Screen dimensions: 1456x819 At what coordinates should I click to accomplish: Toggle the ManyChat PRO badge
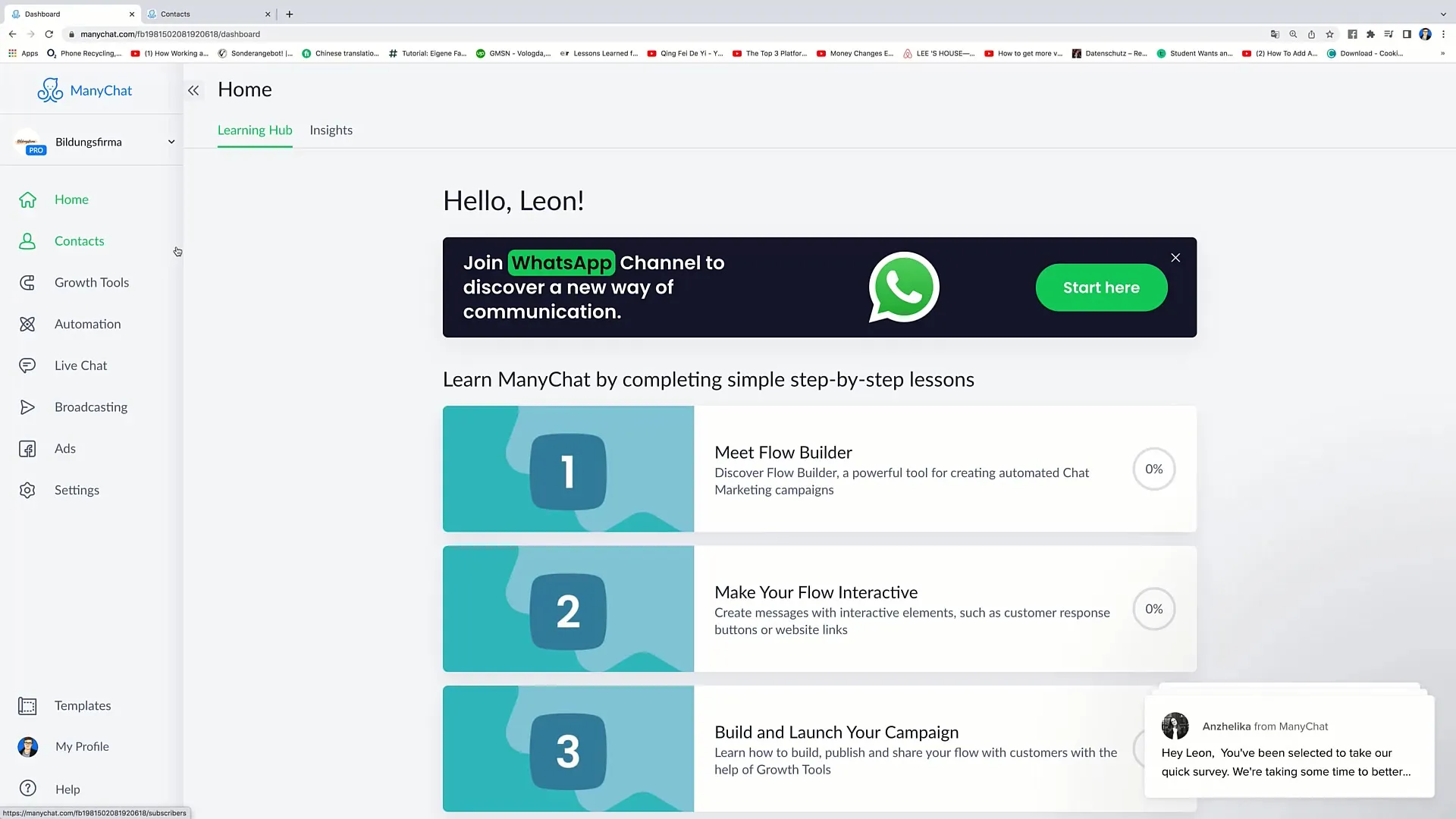point(36,150)
